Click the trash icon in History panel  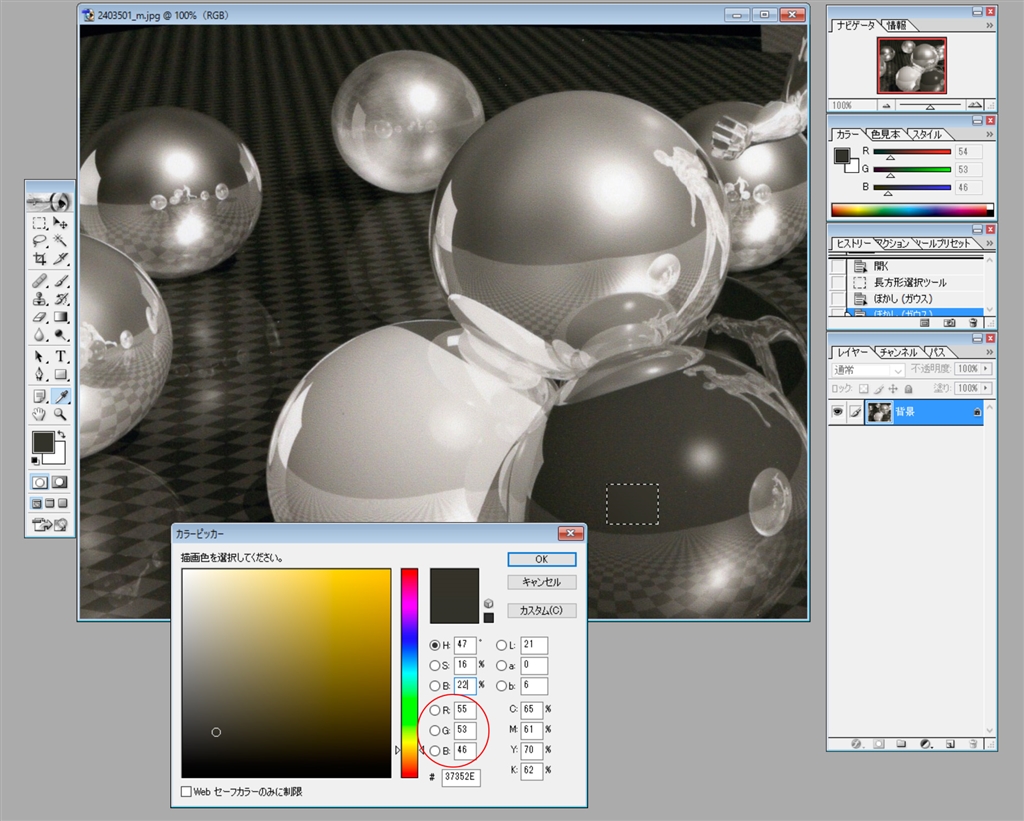click(971, 323)
